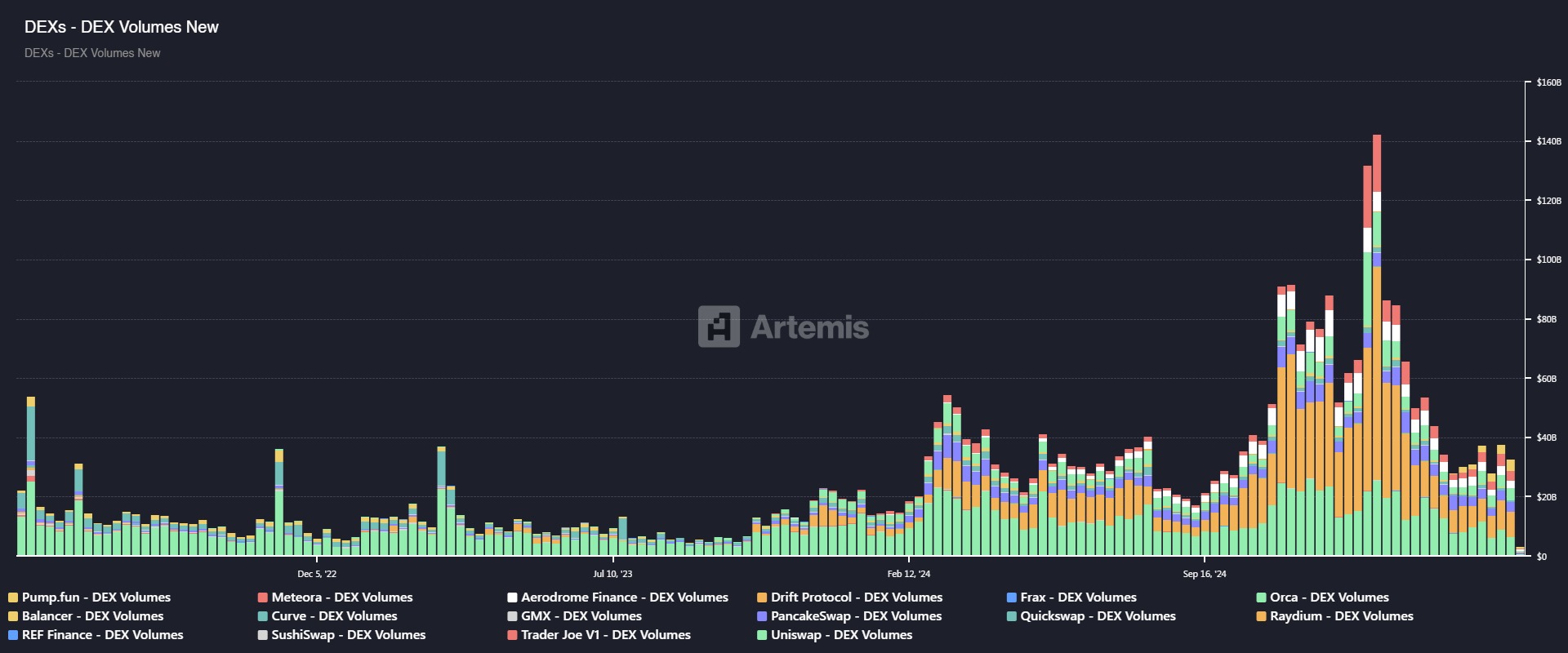This screenshot has height=653, width=1568.
Task: Toggle Frax DEX Volumes legend entry
Action: pos(1071,597)
